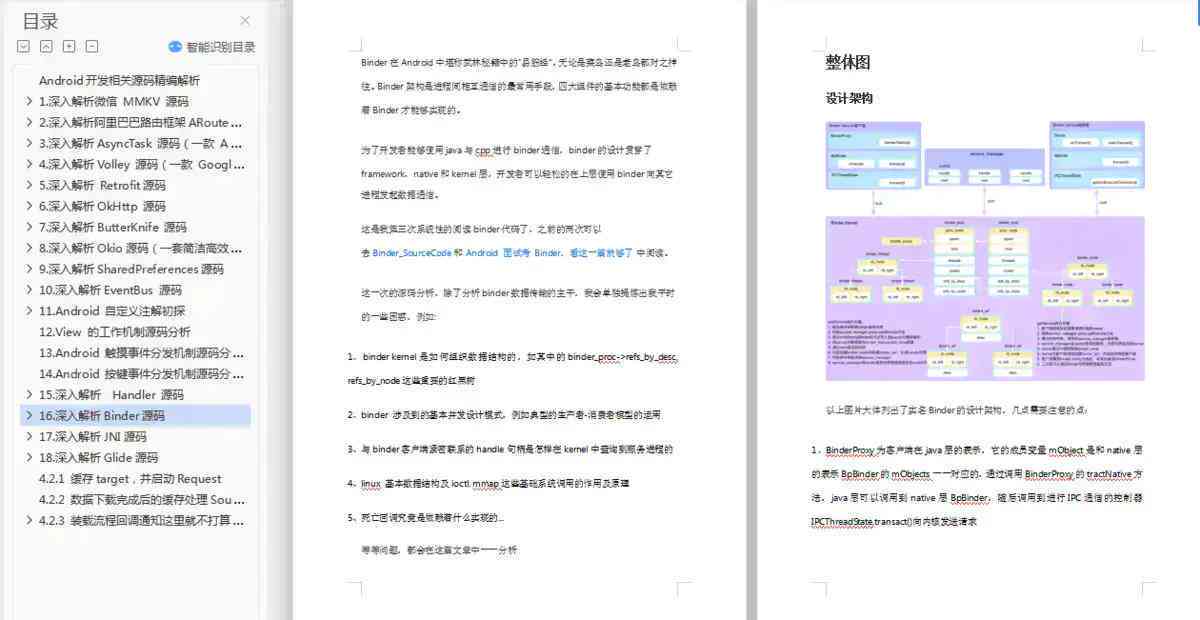1200x620 pixels.
Task: Click list item 5 about 死亡回调
Action: point(426,518)
